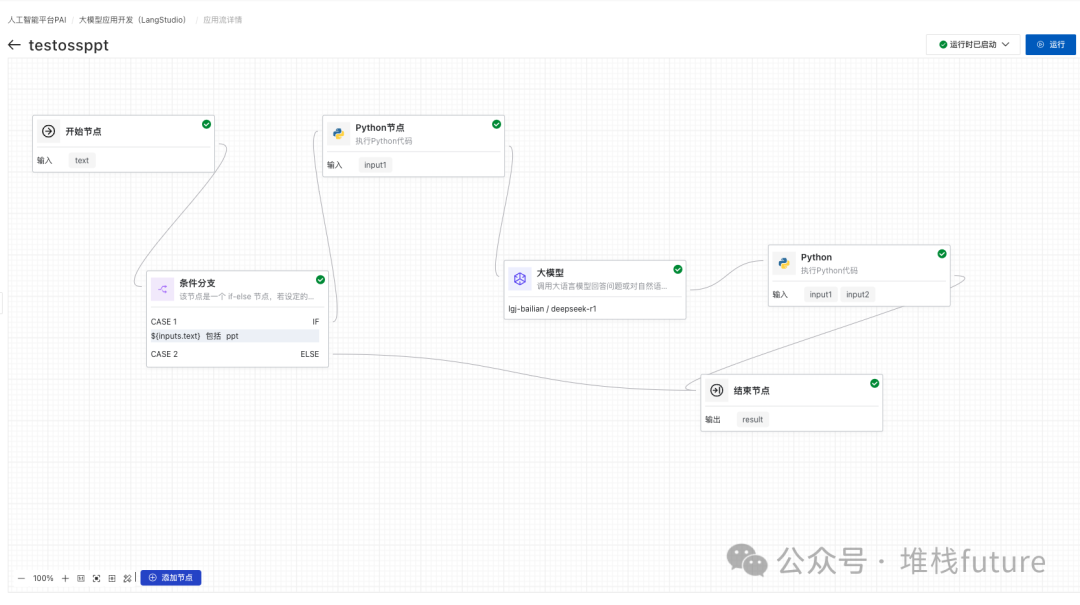Click green status check on right Python node
This screenshot has height=605, width=1080.
coord(942,254)
